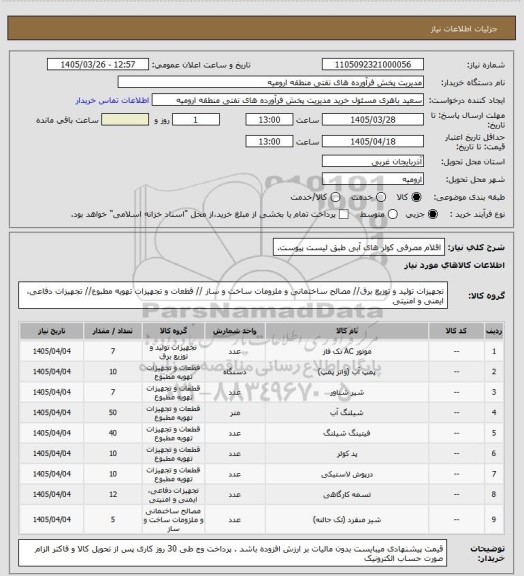
Task: Click the price validity date 1405/04/18
Action: click(x=373, y=141)
